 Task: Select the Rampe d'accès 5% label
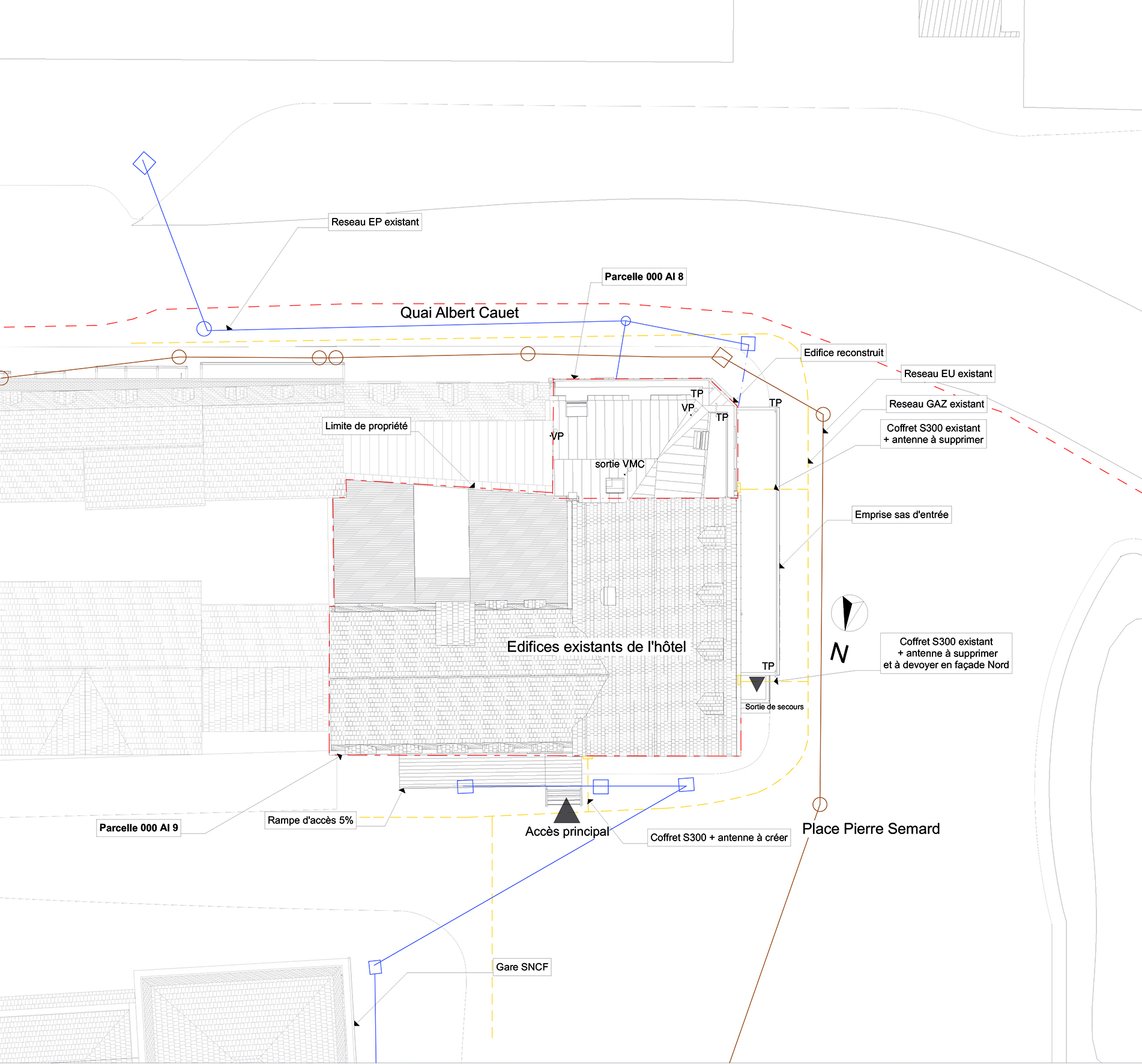[310, 820]
